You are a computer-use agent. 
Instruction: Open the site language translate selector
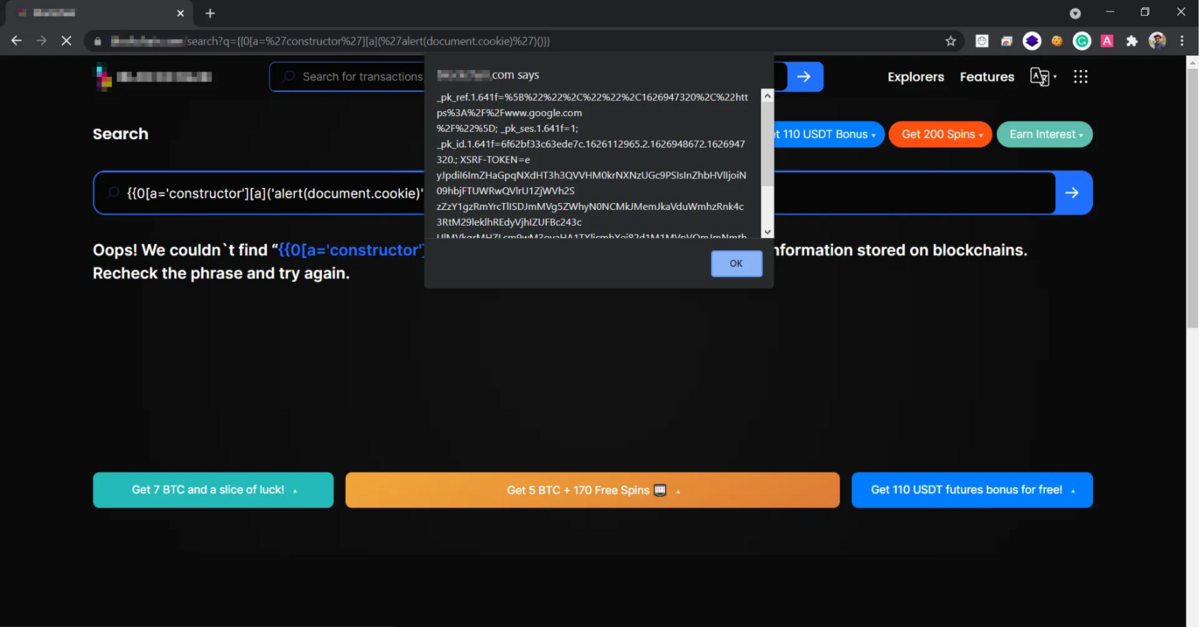tap(1040, 76)
